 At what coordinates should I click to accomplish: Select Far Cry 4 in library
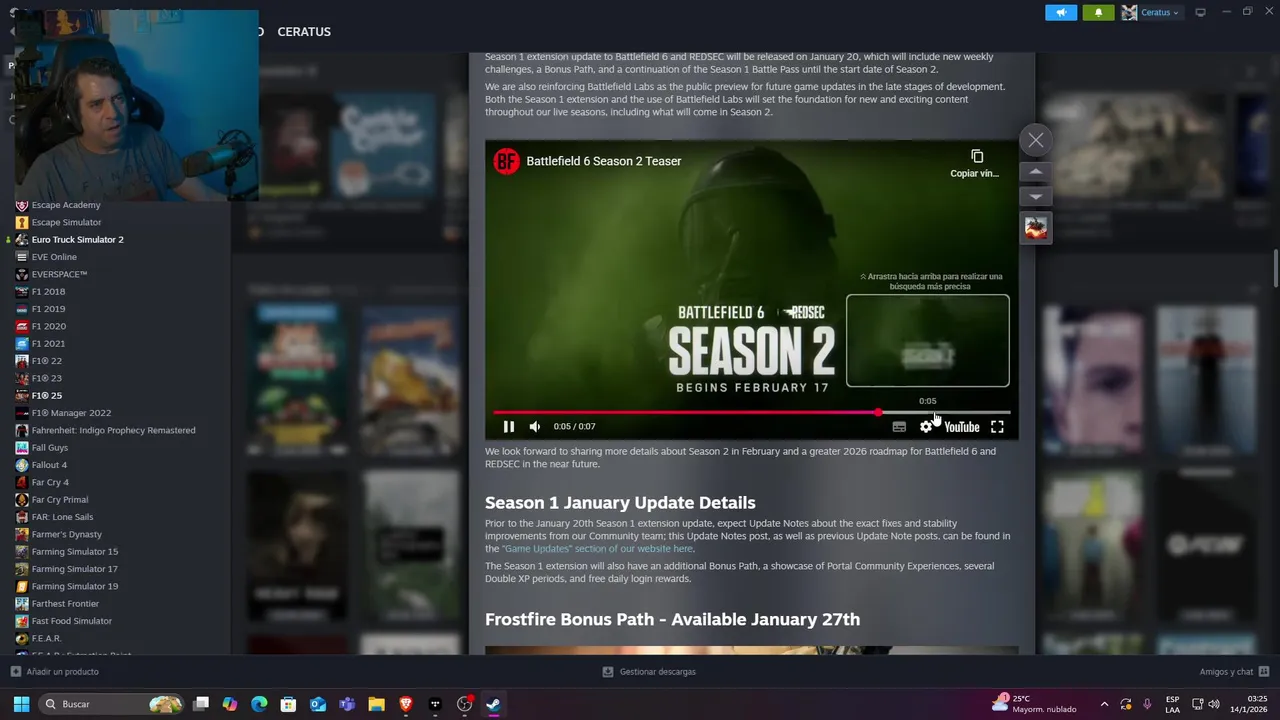point(50,482)
